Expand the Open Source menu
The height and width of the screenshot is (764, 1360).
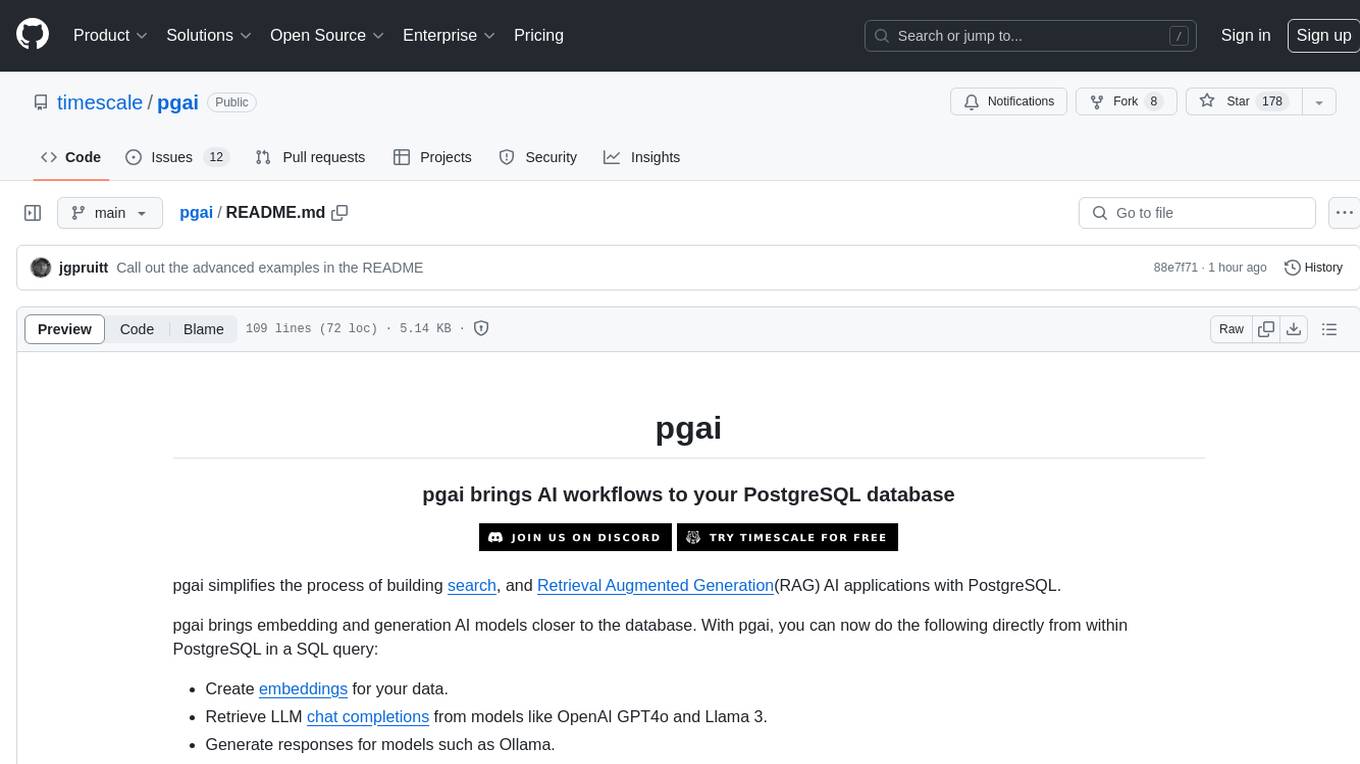pos(327,35)
